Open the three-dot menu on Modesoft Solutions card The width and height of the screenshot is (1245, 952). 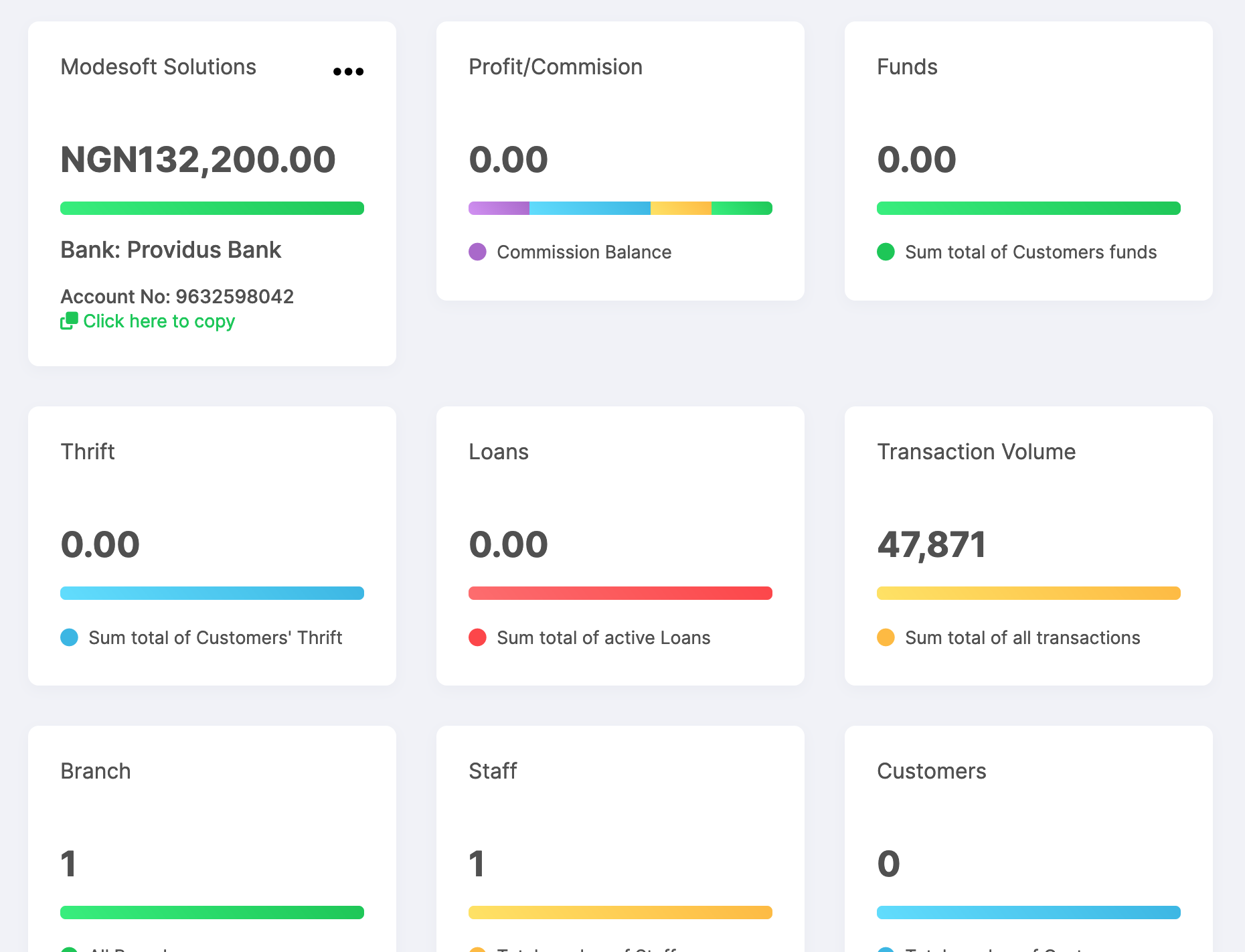click(x=348, y=72)
